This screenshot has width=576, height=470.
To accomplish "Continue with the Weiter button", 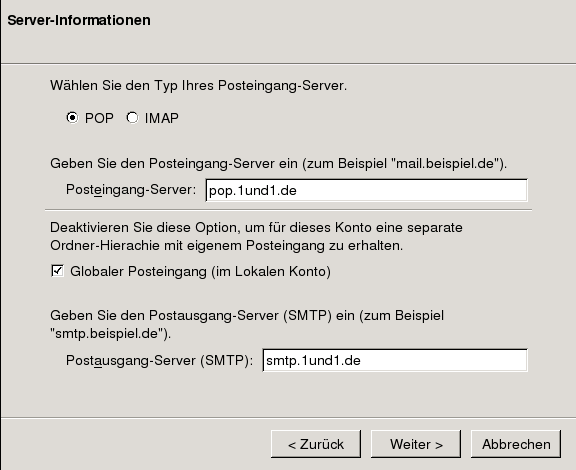I will pyautogui.click(x=416, y=444).
